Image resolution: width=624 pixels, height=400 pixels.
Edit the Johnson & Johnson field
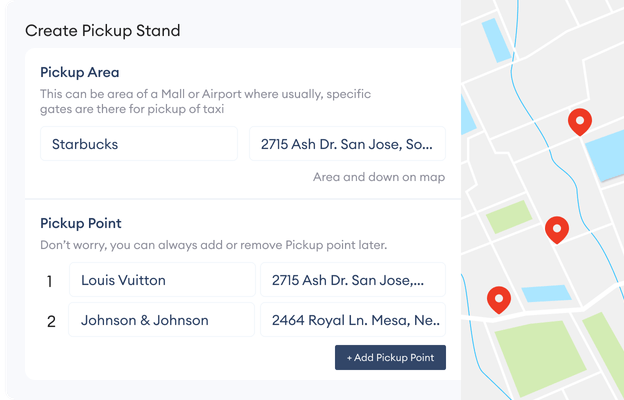161,320
